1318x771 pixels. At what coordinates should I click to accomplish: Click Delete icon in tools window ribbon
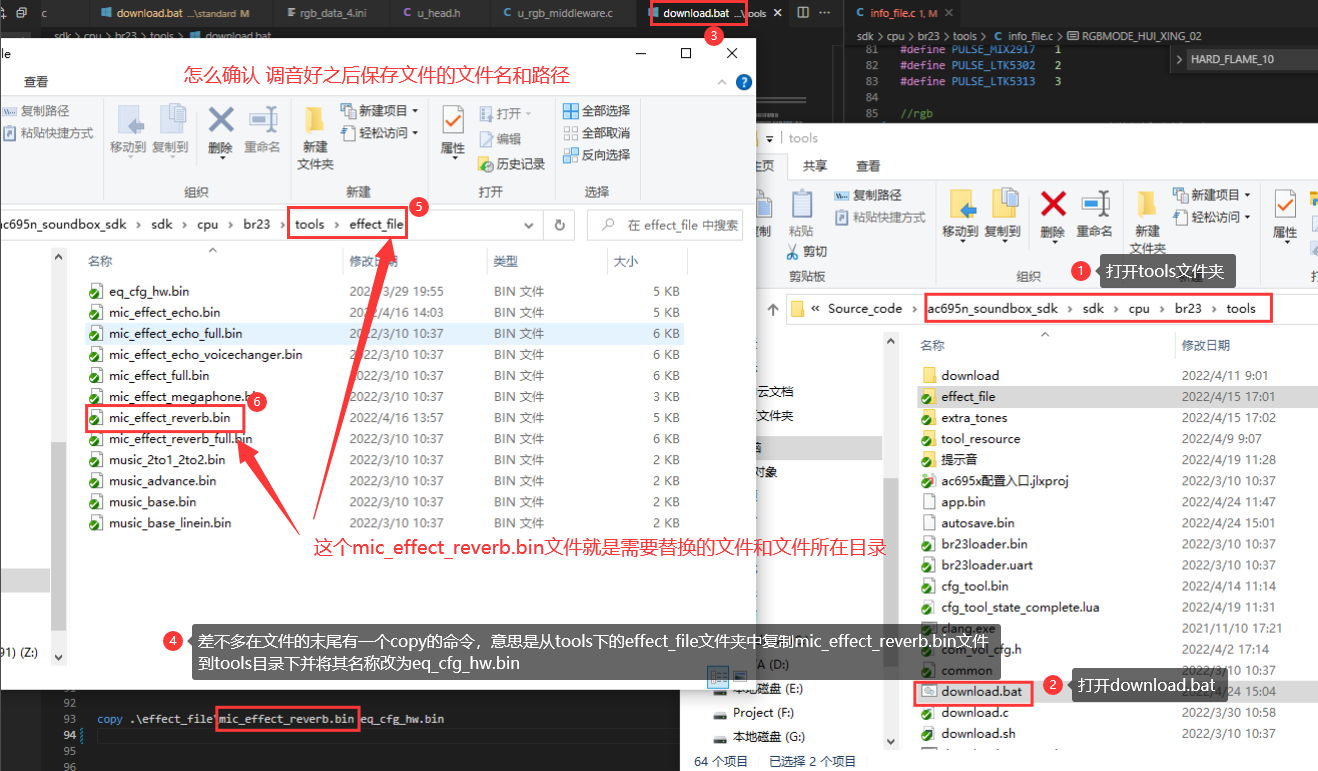click(x=1052, y=214)
